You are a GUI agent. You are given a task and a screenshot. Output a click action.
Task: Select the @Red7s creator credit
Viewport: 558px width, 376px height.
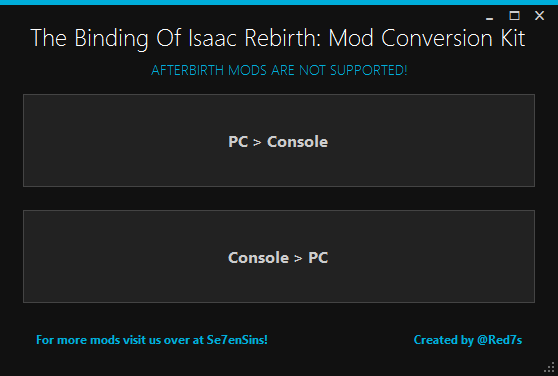pyautogui.click(x=468, y=340)
